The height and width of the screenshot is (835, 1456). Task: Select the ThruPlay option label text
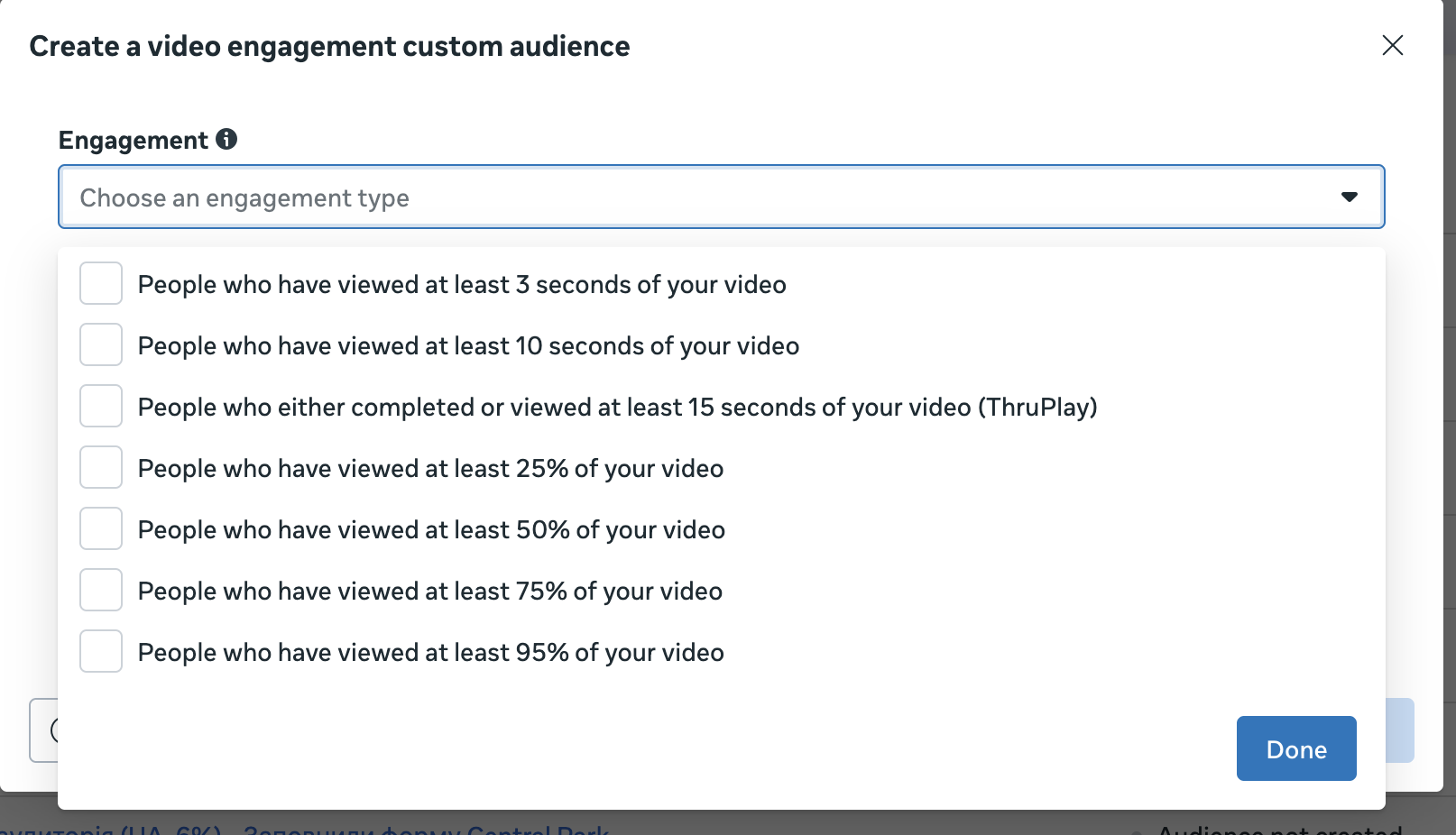pyautogui.click(x=617, y=408)
